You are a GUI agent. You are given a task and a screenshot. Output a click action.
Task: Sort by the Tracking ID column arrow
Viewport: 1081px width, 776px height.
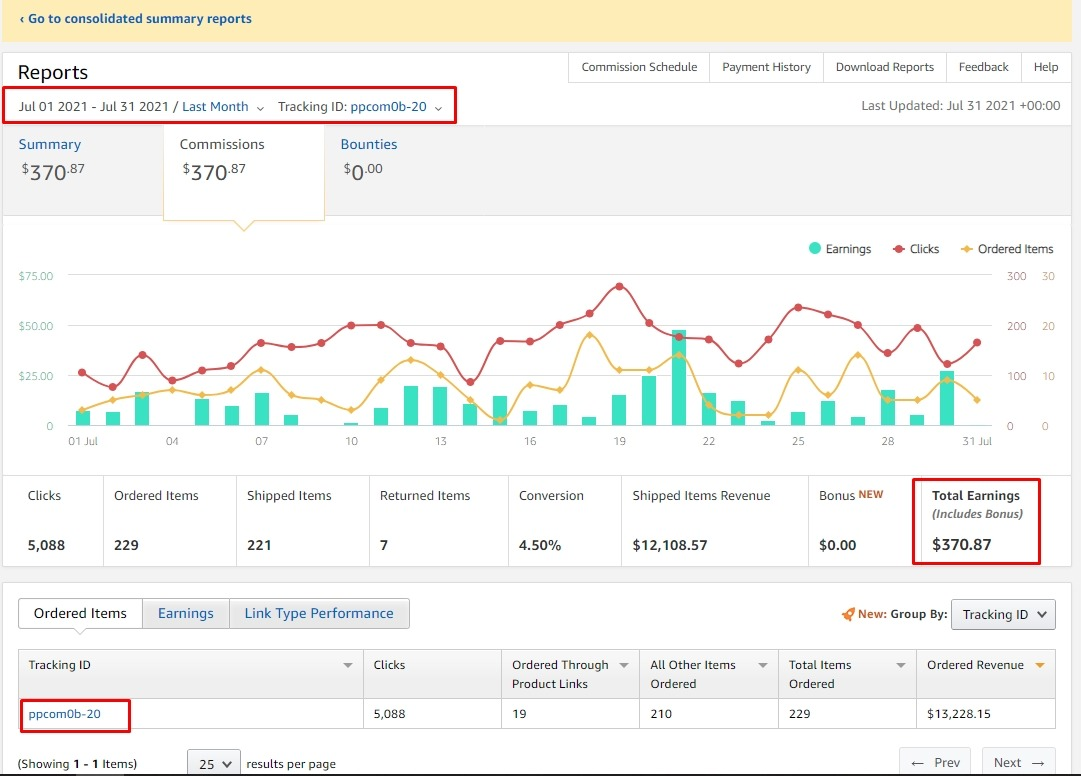click(x=348, y=665)
